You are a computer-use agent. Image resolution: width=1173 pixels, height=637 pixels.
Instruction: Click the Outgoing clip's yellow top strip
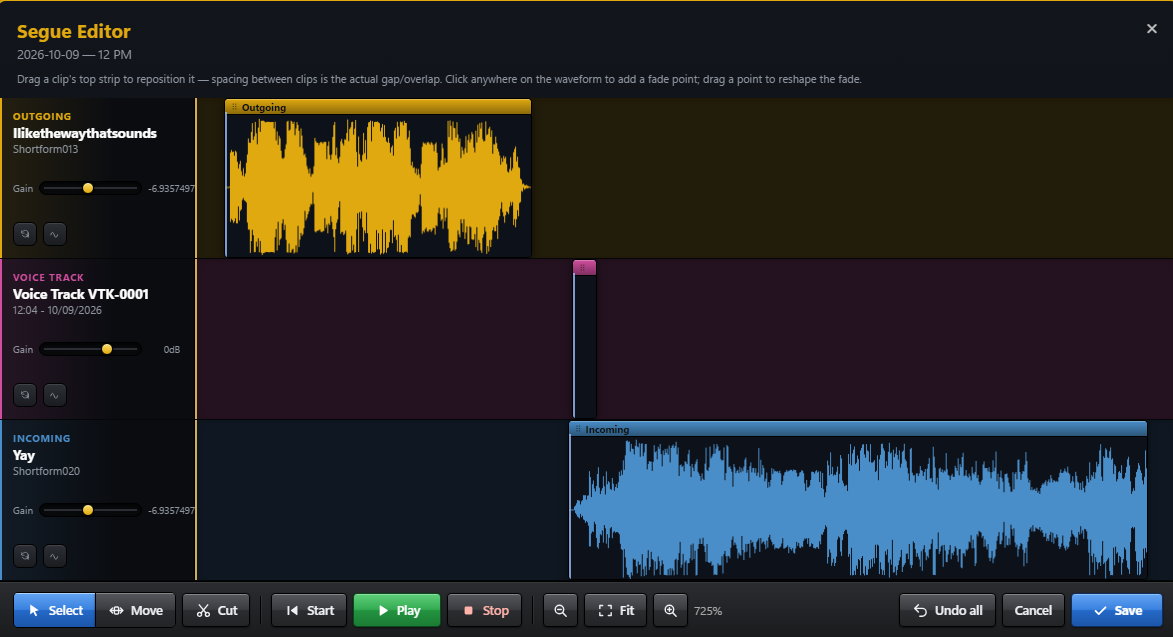[379, 107]
